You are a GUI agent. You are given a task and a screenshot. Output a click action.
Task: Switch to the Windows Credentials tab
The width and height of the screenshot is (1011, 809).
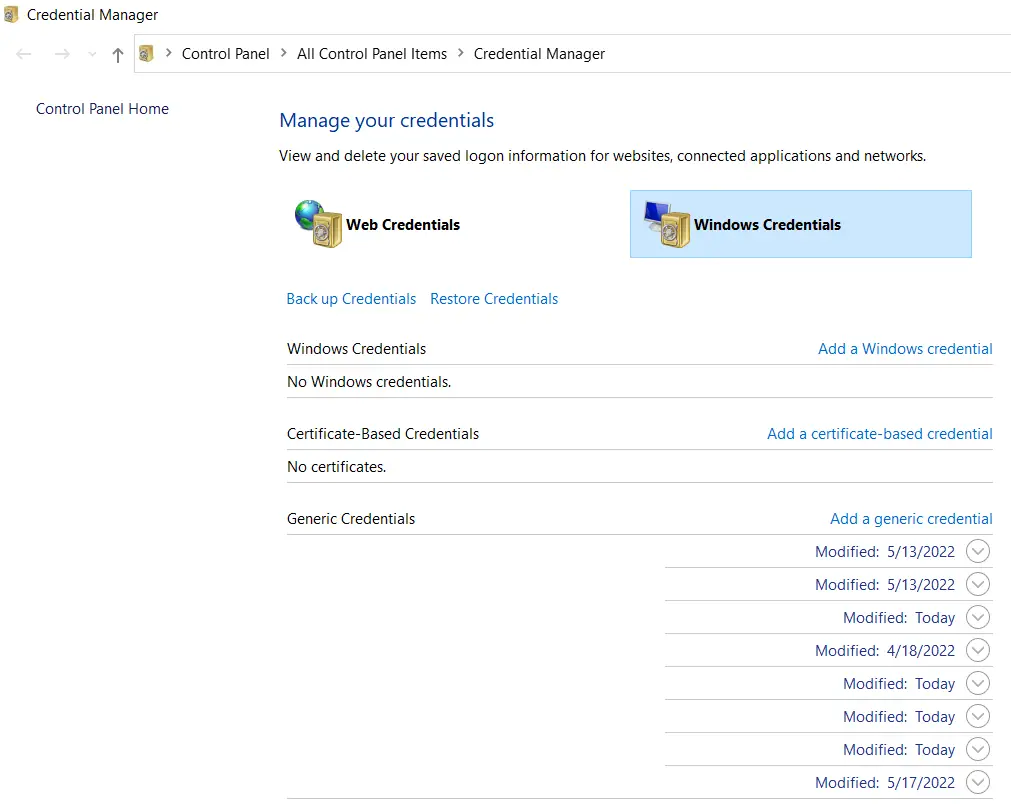[x=800, y=225]
